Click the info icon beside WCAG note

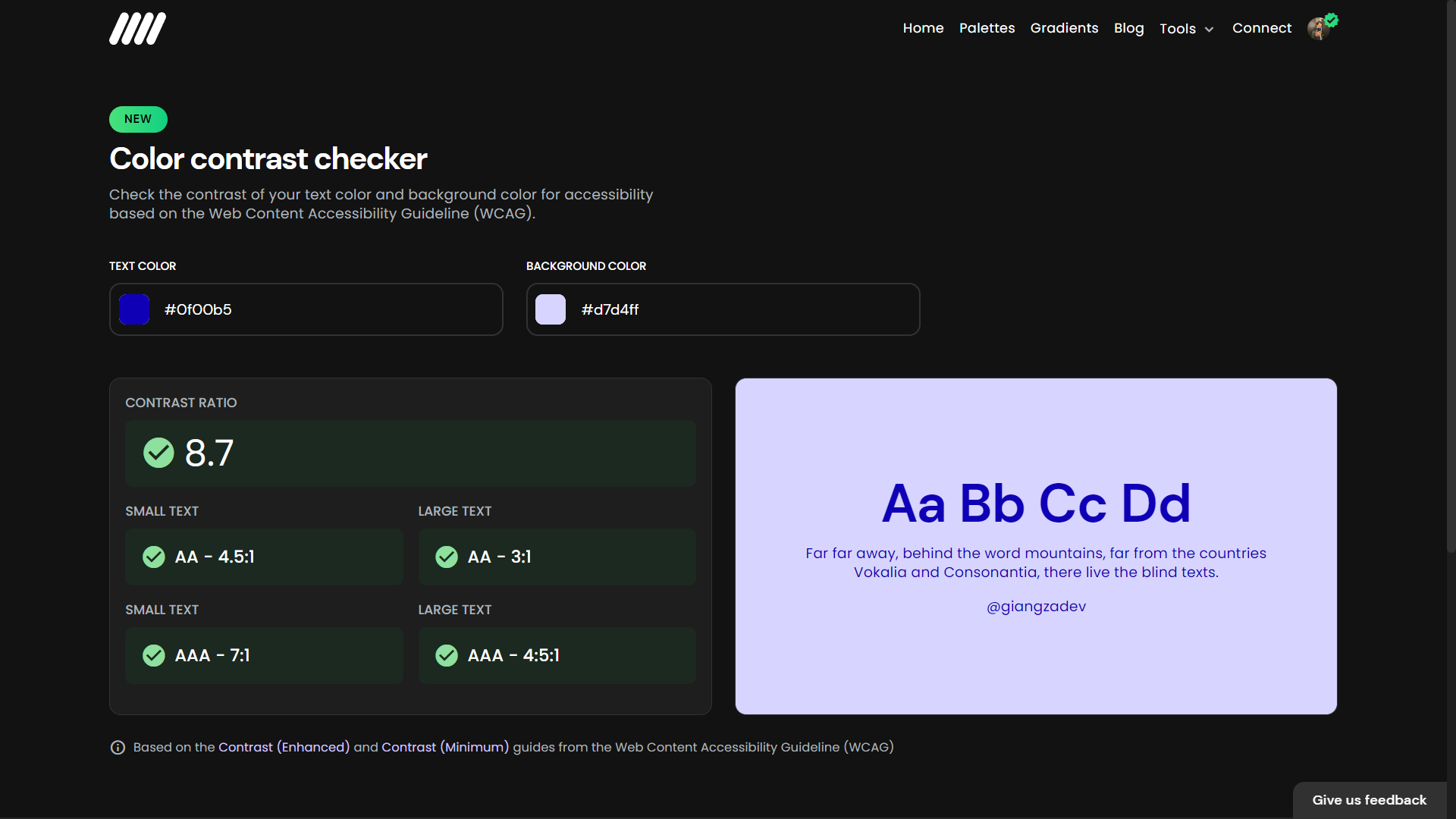[118, 748]
